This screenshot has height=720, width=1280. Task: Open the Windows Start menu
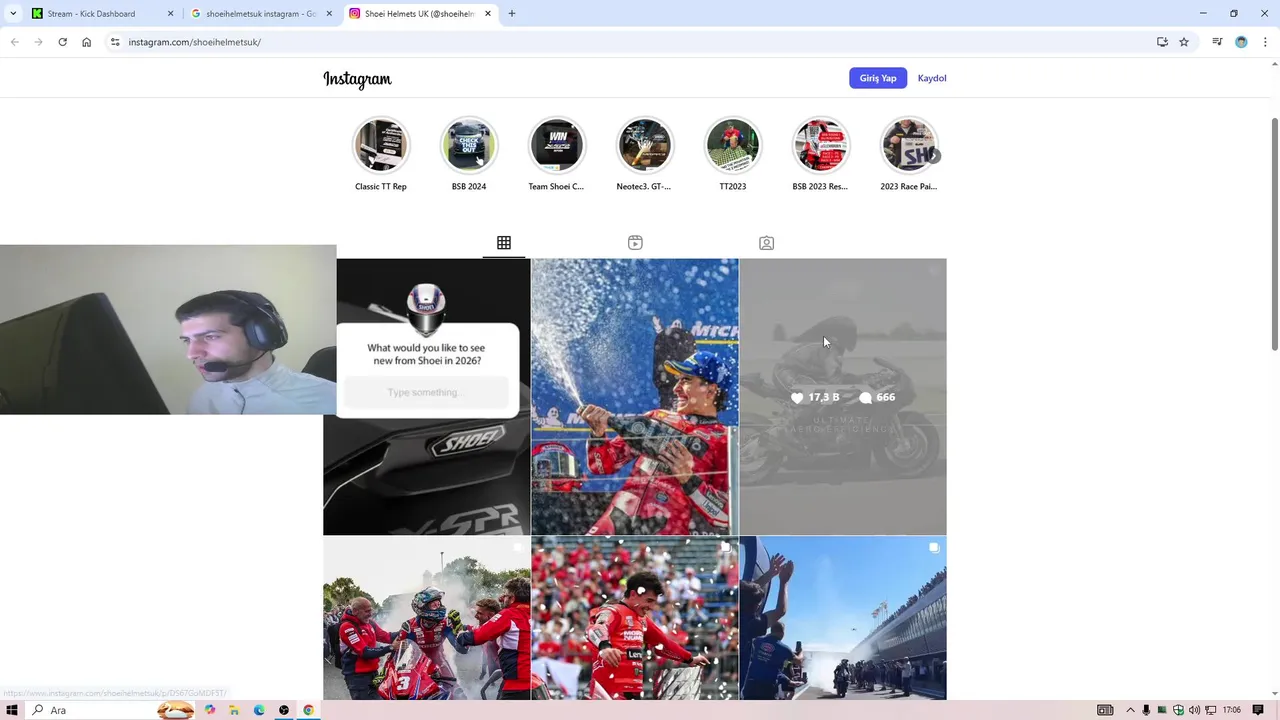coord(12,710)
